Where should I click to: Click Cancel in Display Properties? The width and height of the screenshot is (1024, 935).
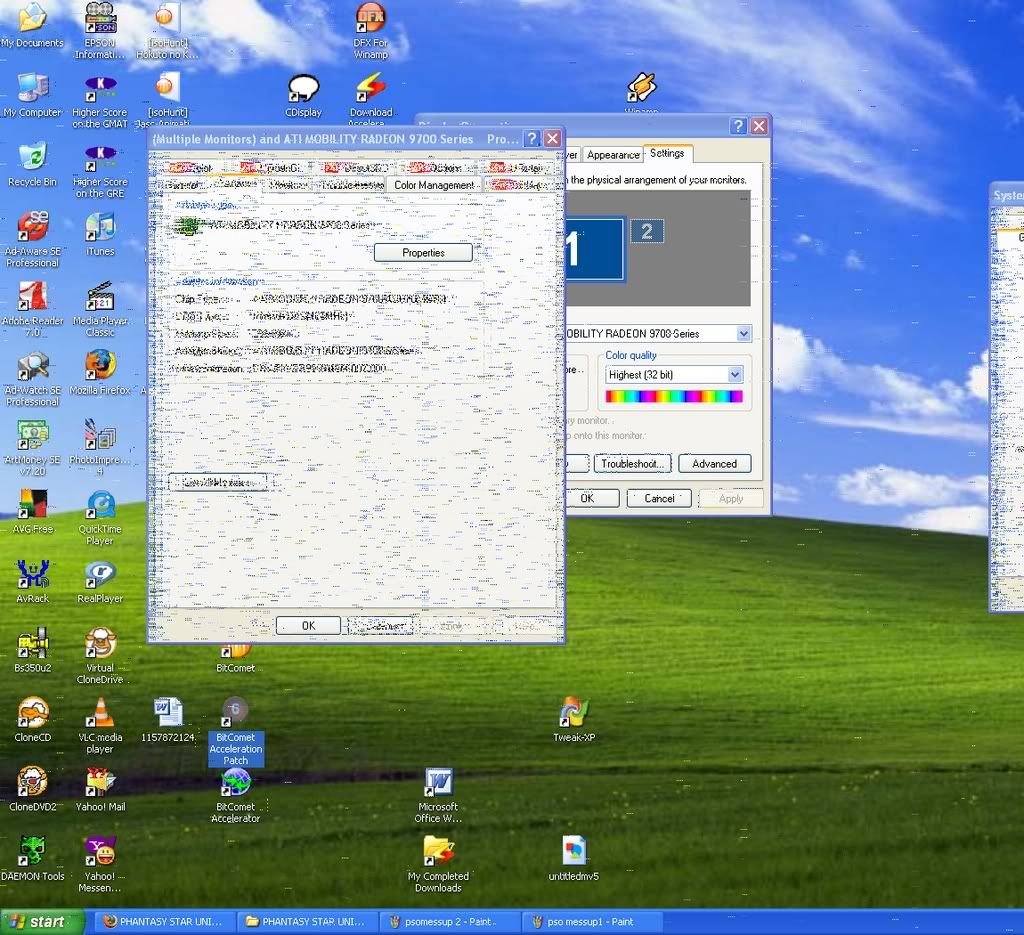coord(659,498)
